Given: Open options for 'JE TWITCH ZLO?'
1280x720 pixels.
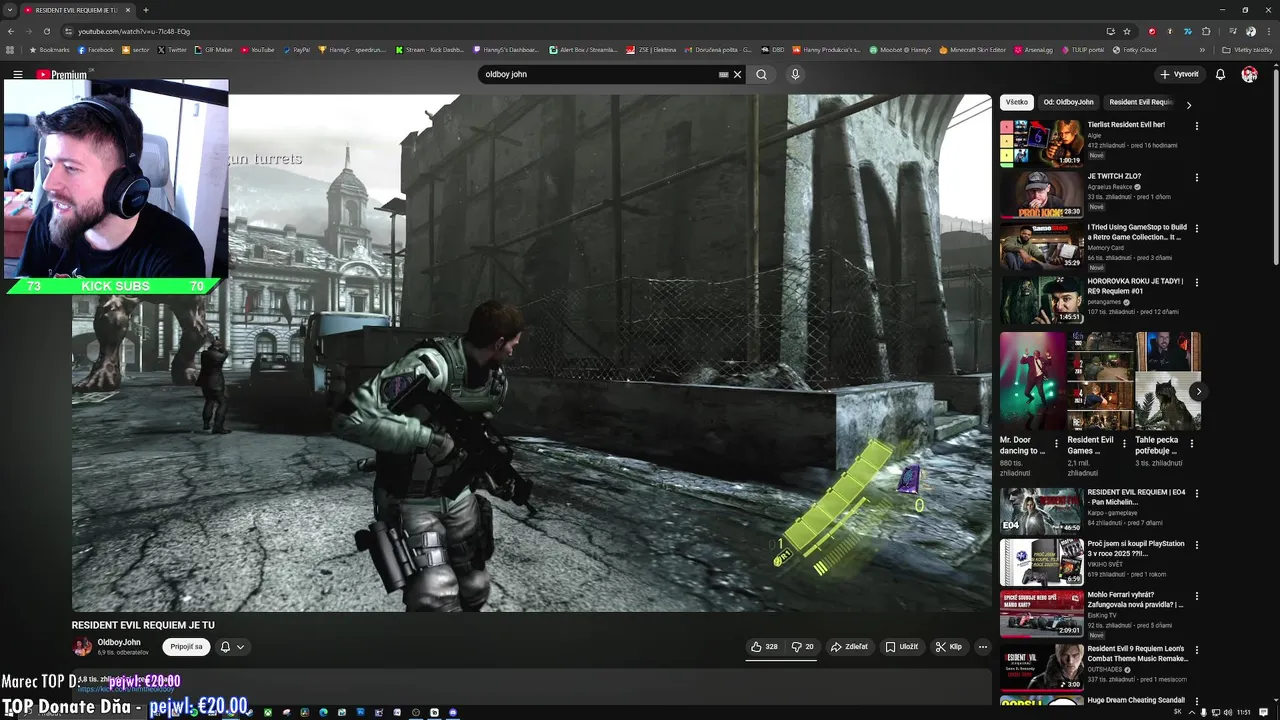Looking at the screenshot, I should [x=1196, y=178].
